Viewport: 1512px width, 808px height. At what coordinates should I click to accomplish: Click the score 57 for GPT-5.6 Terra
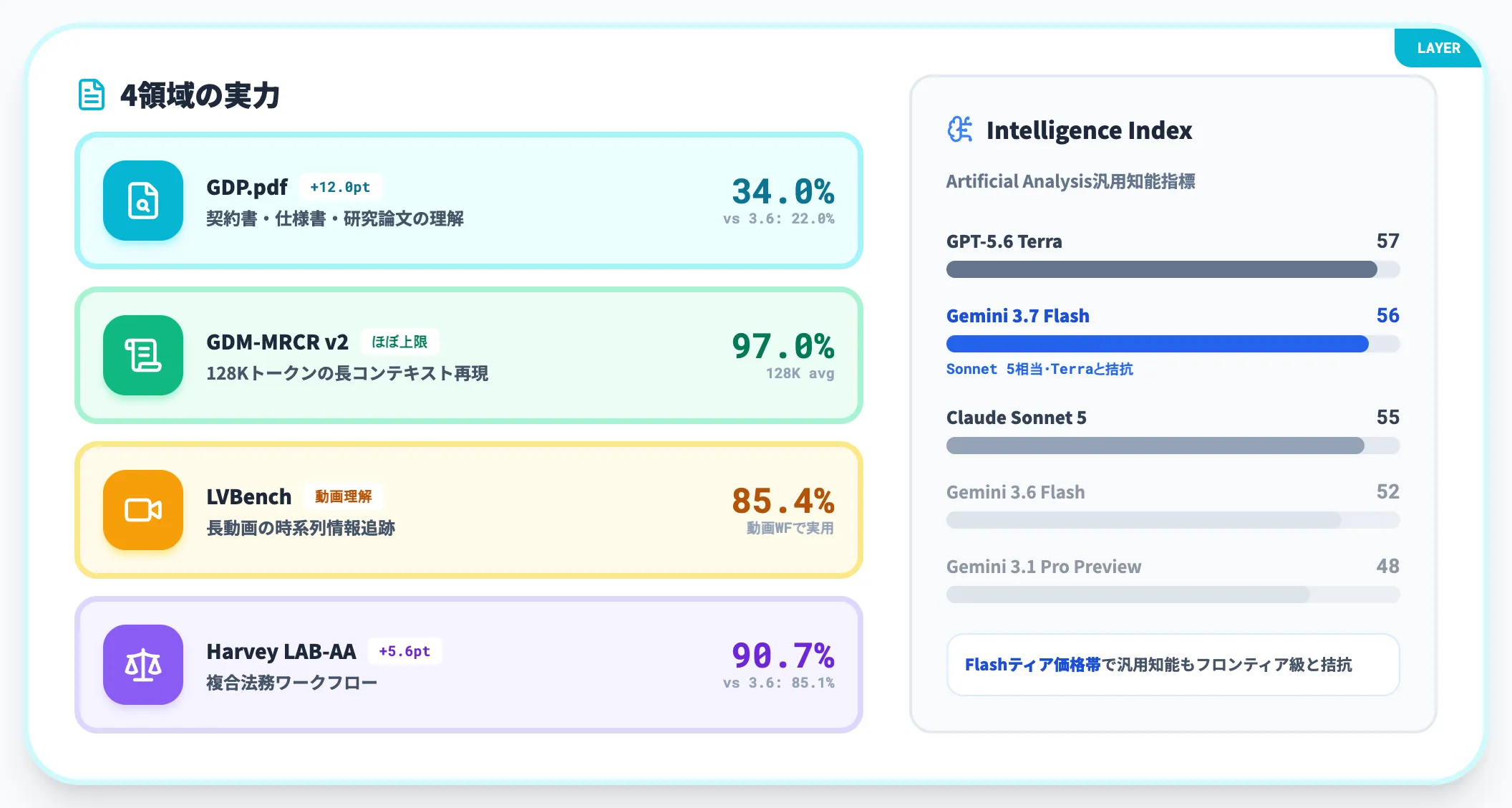tap(1387, 241)
